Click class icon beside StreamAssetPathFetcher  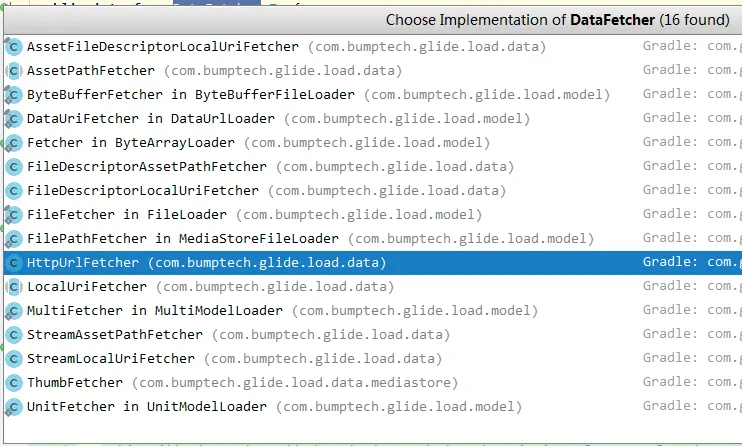[x=13, y=334]
